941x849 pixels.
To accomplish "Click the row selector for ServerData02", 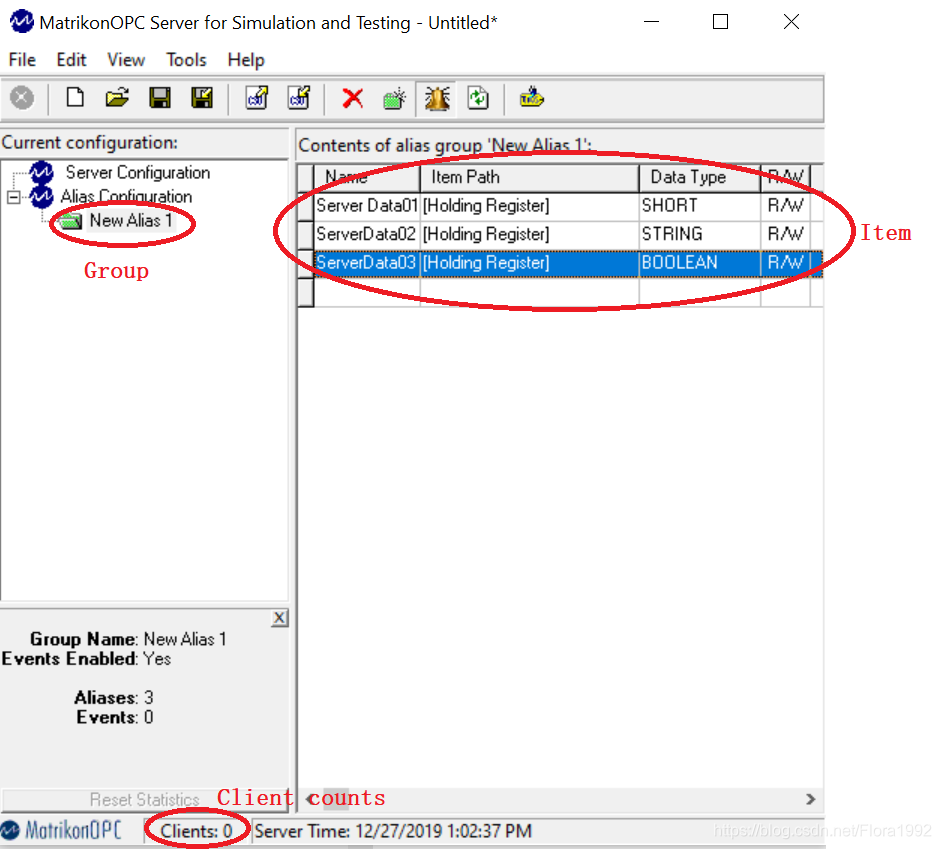I will [305, 234].
